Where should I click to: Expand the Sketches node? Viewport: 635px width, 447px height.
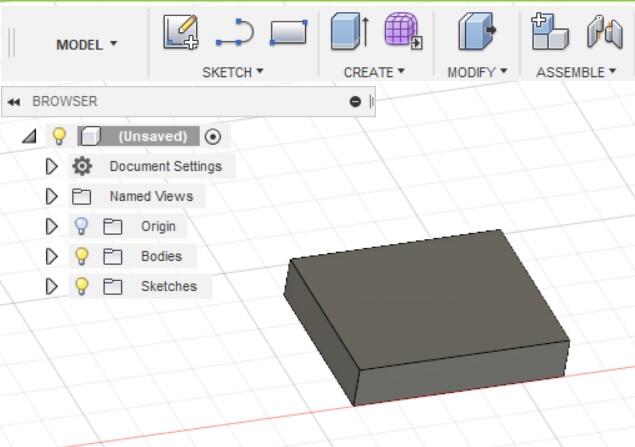[x=51, y=286]
